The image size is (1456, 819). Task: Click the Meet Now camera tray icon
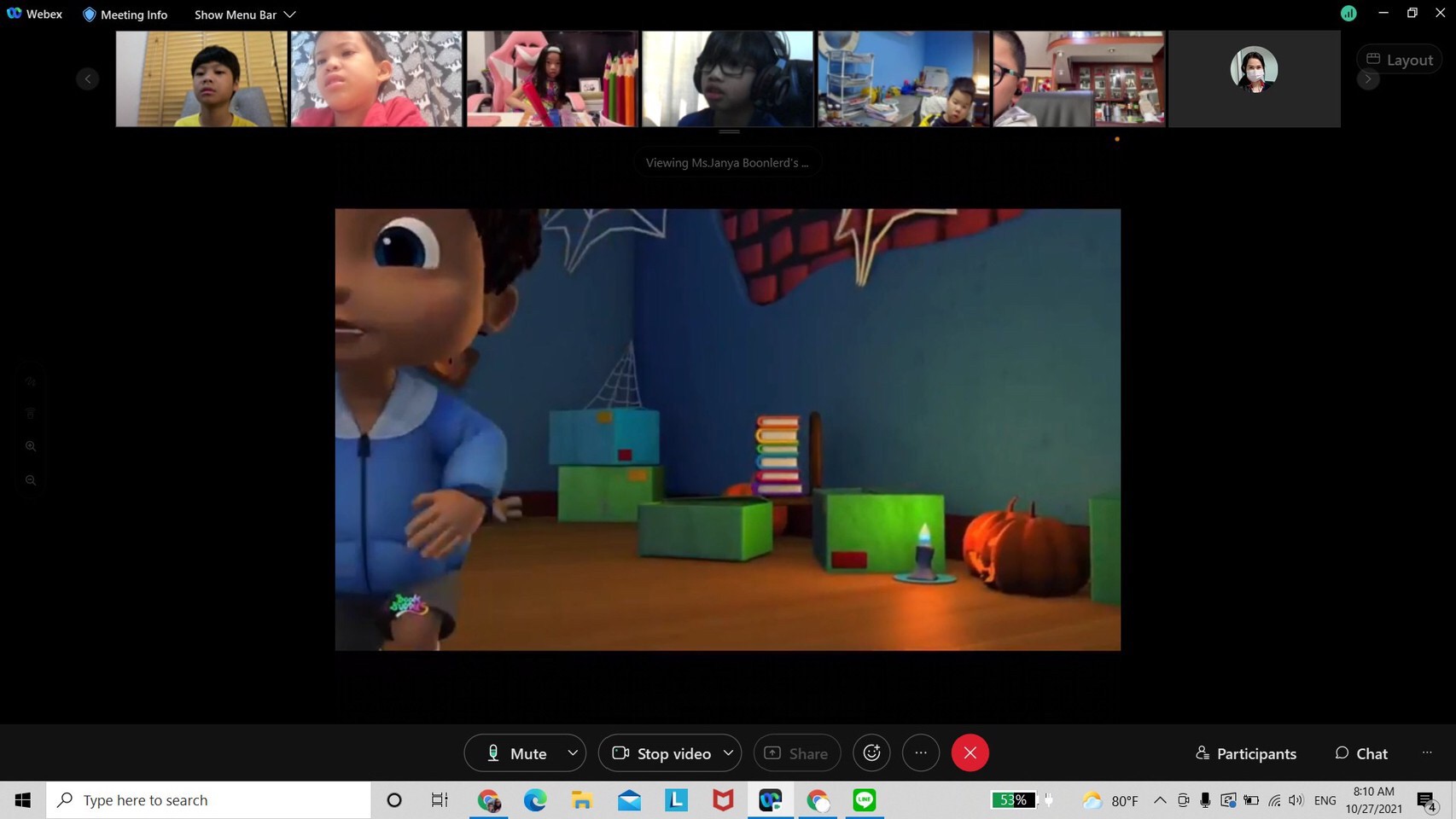[1183, 800]
